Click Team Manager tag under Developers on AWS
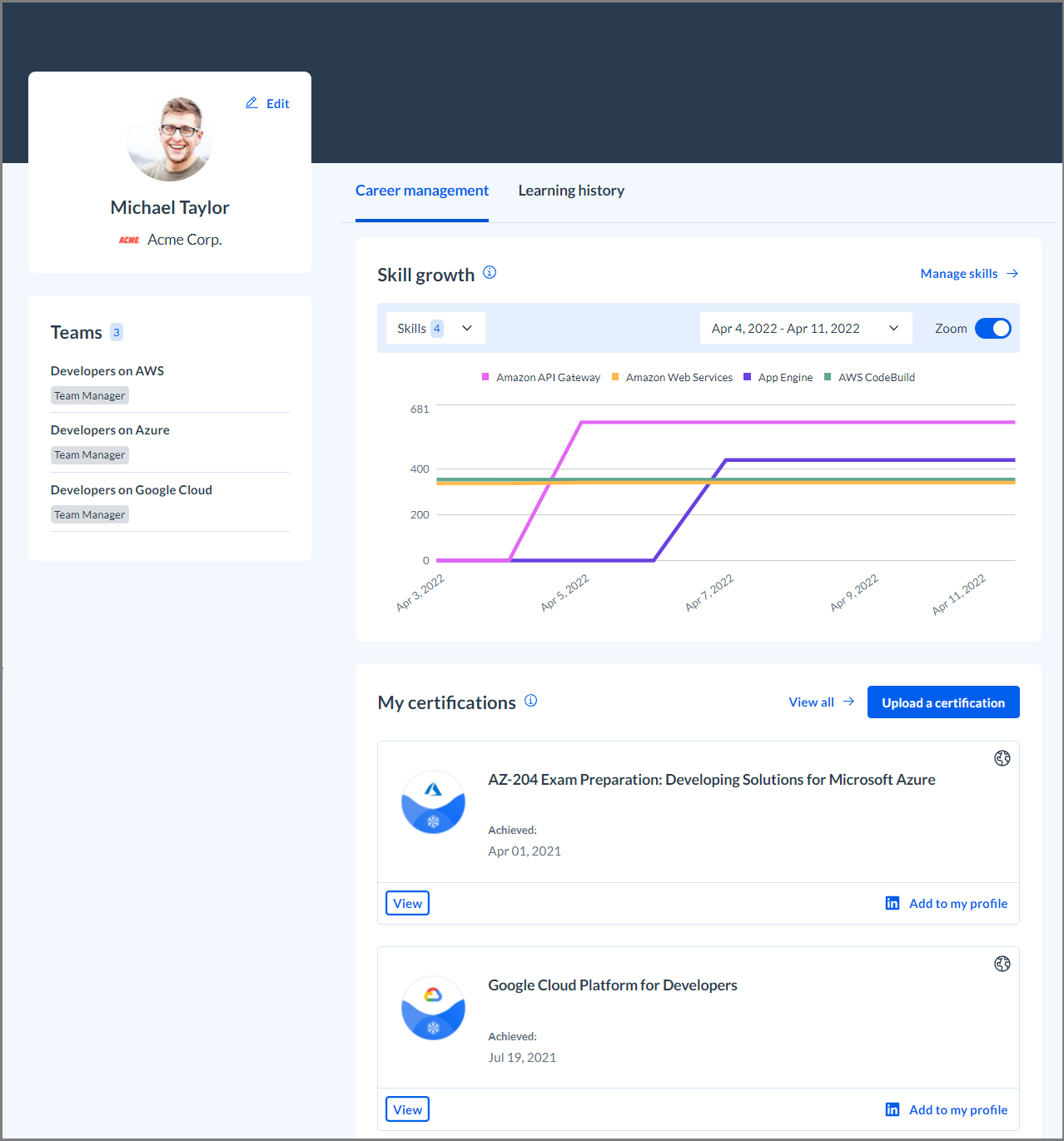The image size is (1064, 1141). pos(90,395)
